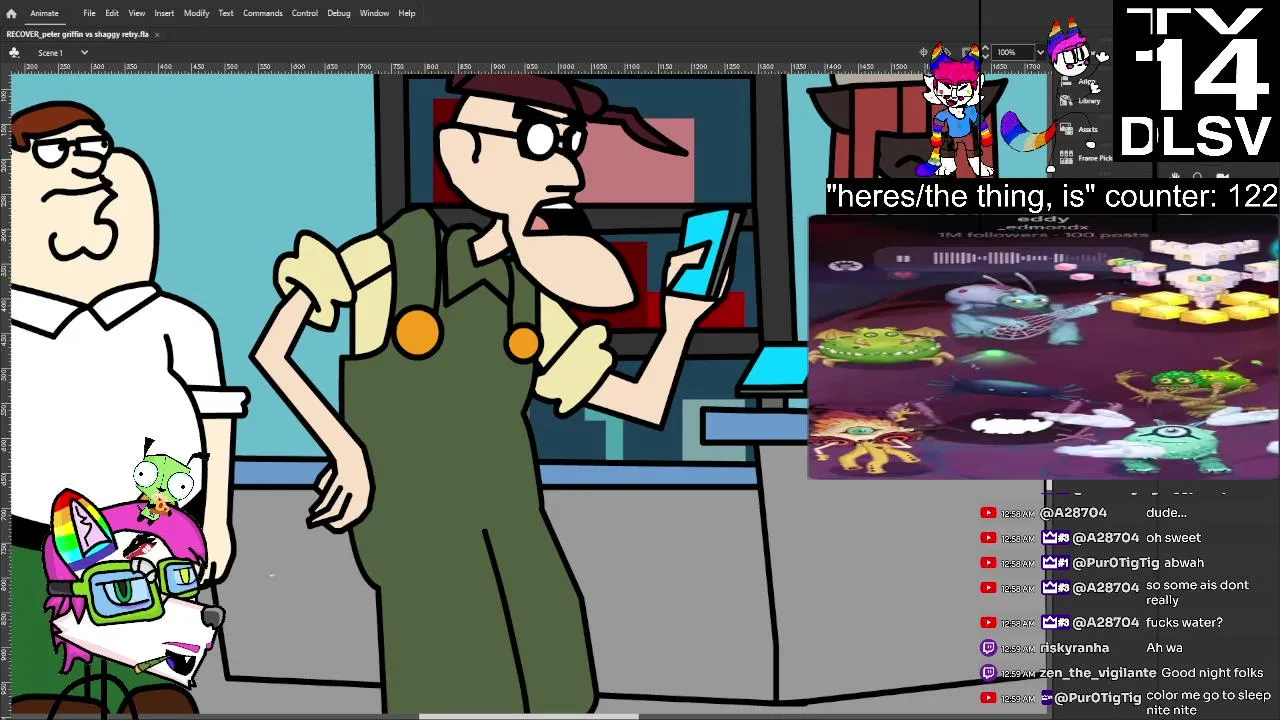Click YouTube icon beside 'fucks water?' message
The width and height of the screenshot is (1280, 720).
(988, 623)
